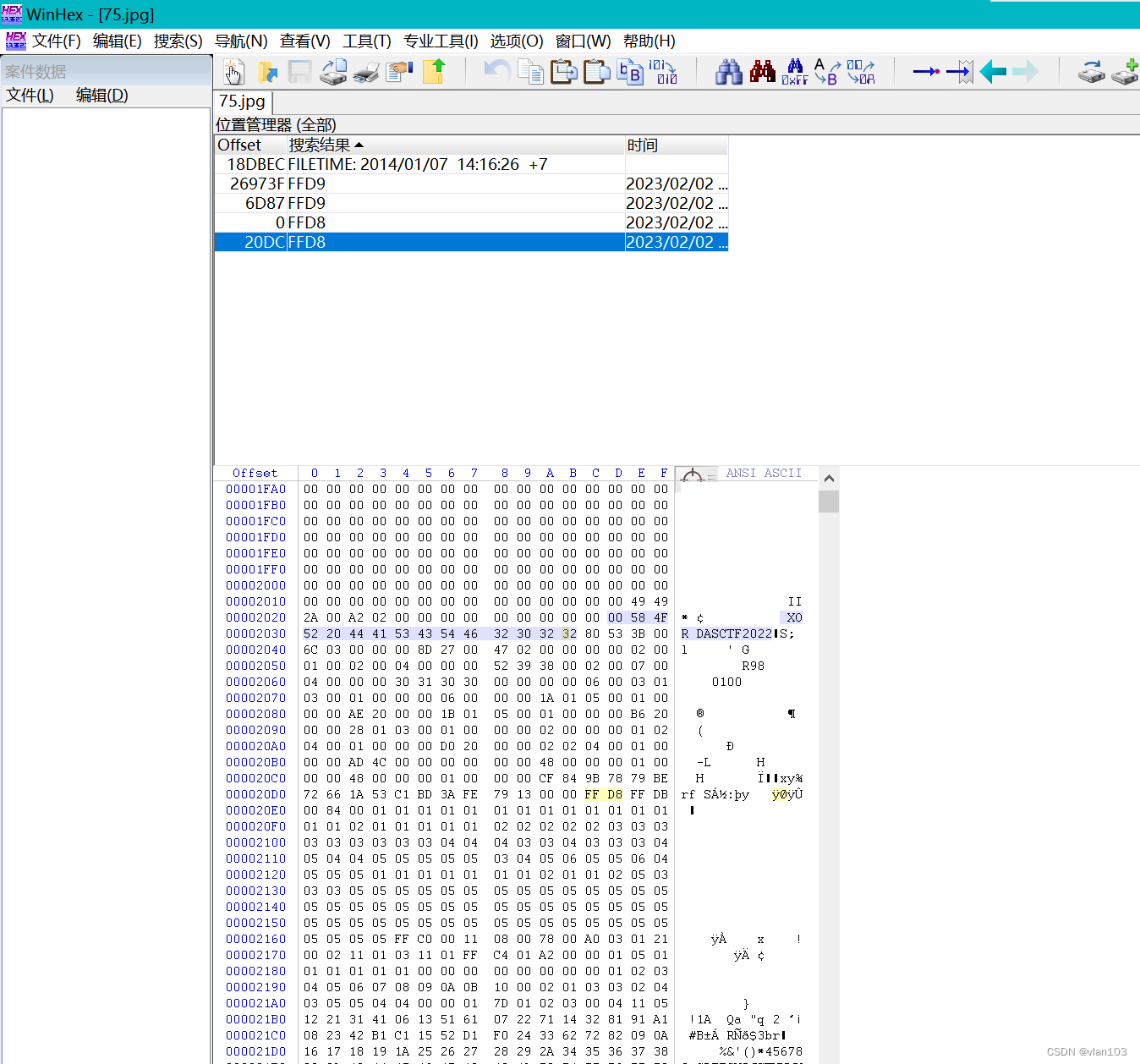Click the disk icon with green plus
Image resolution: width=1140 pixels, height=1064 pixels.
click(1126, 72)
